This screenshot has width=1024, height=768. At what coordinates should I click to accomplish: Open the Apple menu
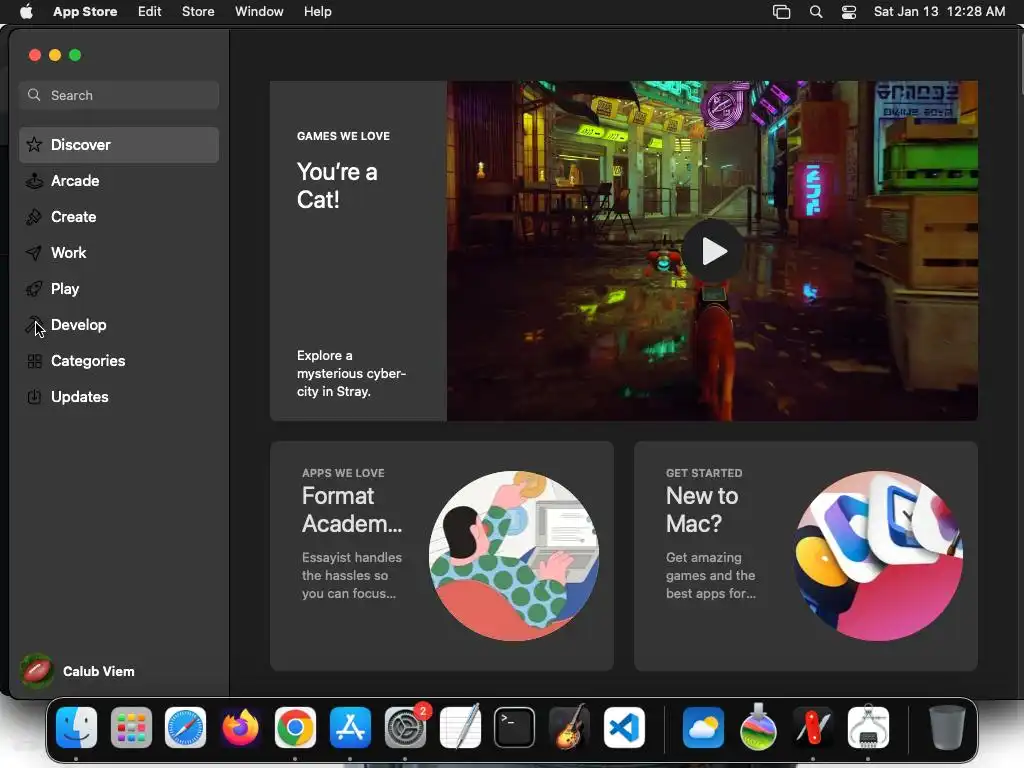pyautogui.click(x=26, y=12)
